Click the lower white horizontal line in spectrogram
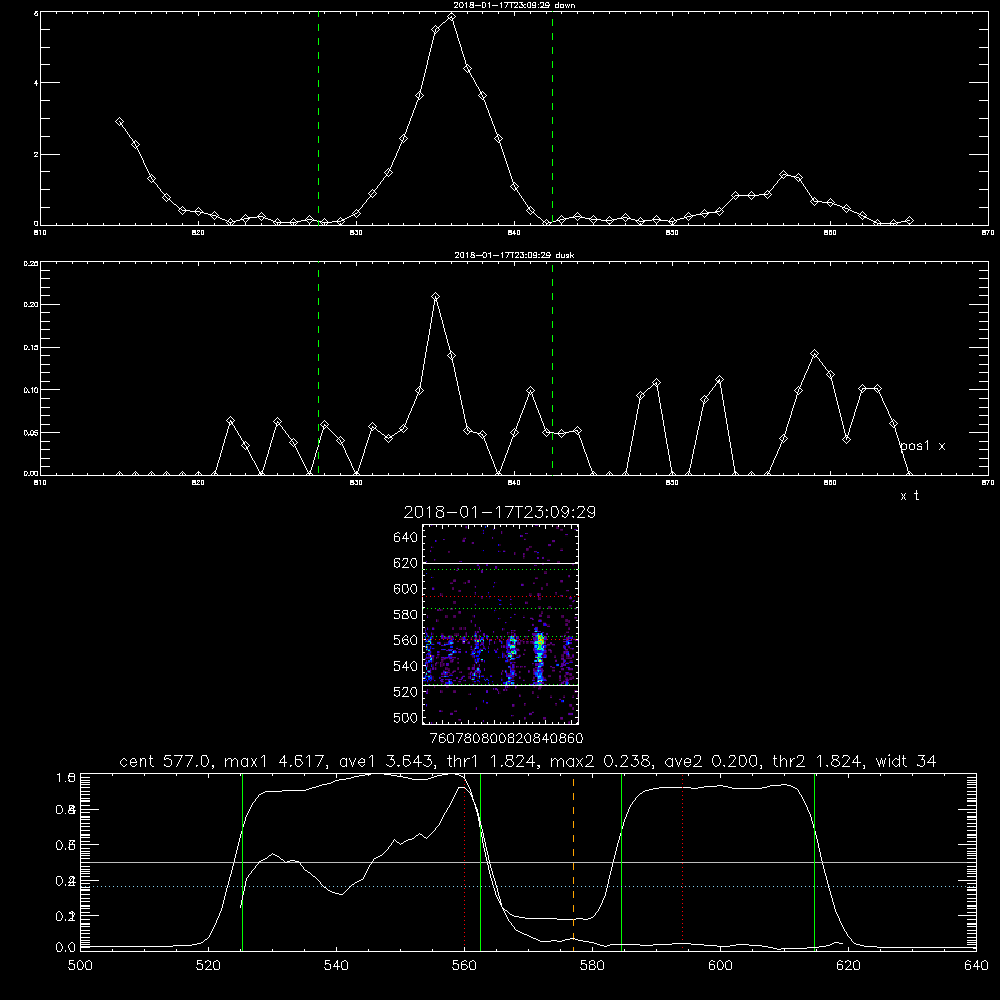Viewport: 1000px width, 1000px height. (500, 686)
